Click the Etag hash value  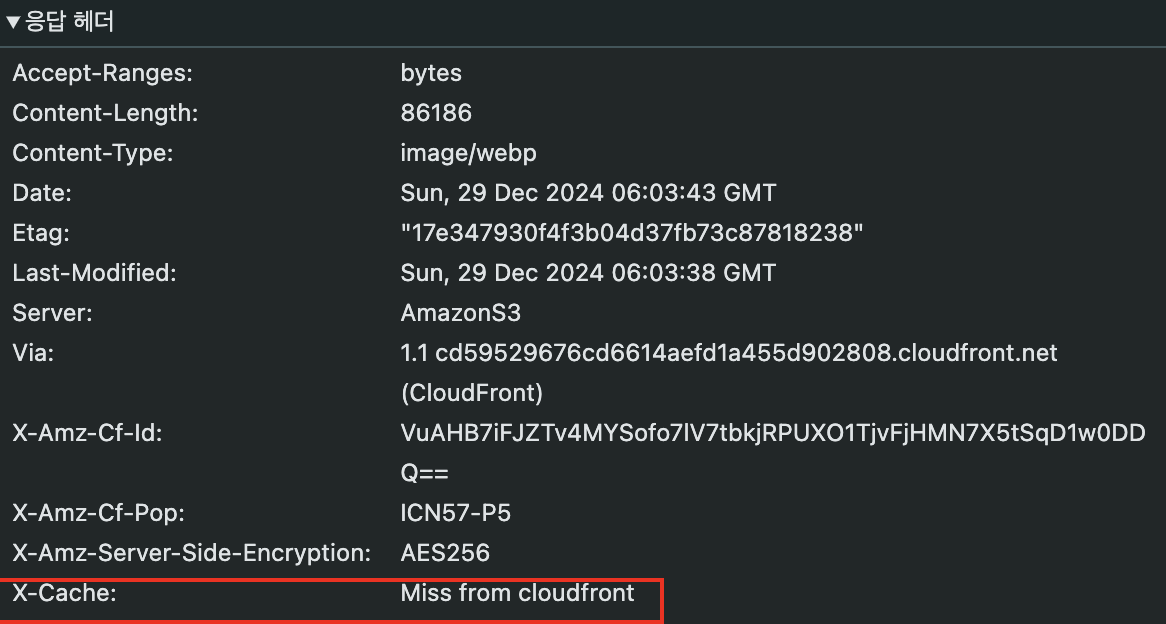632,233
